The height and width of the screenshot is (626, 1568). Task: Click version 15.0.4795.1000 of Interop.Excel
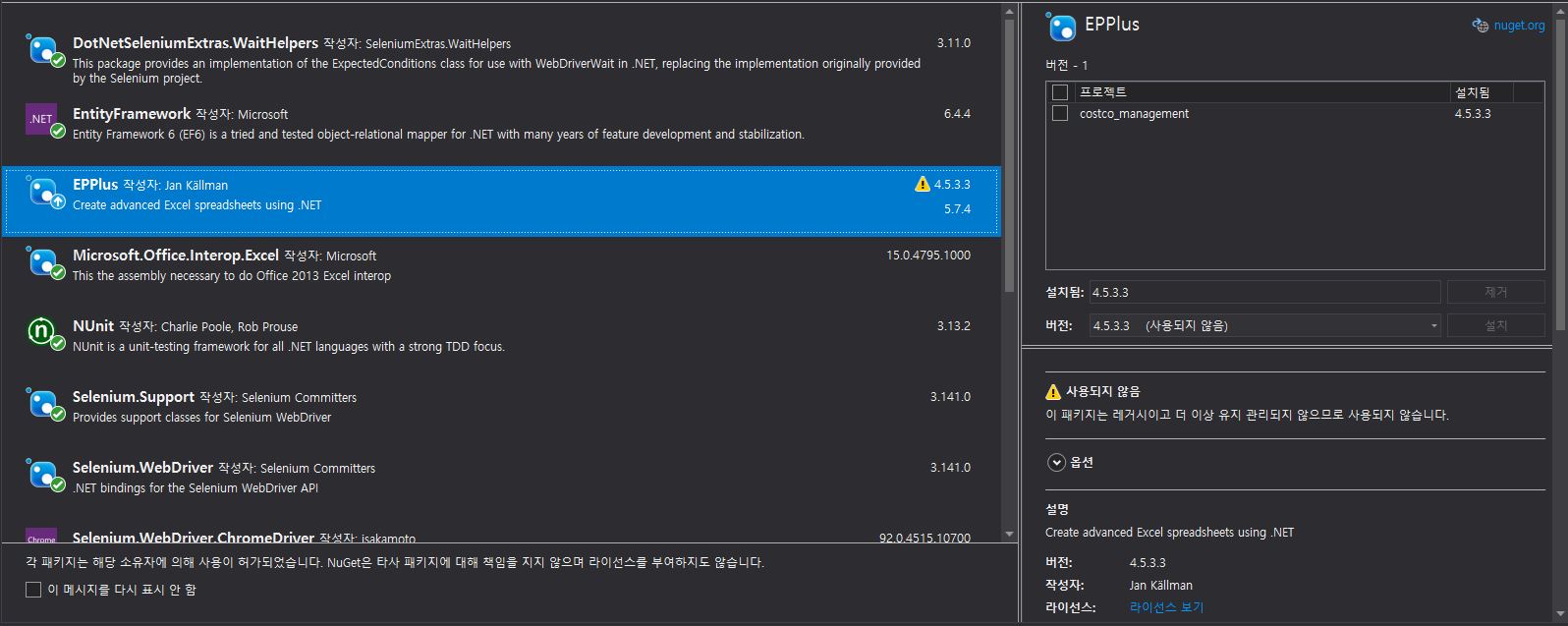928,256
